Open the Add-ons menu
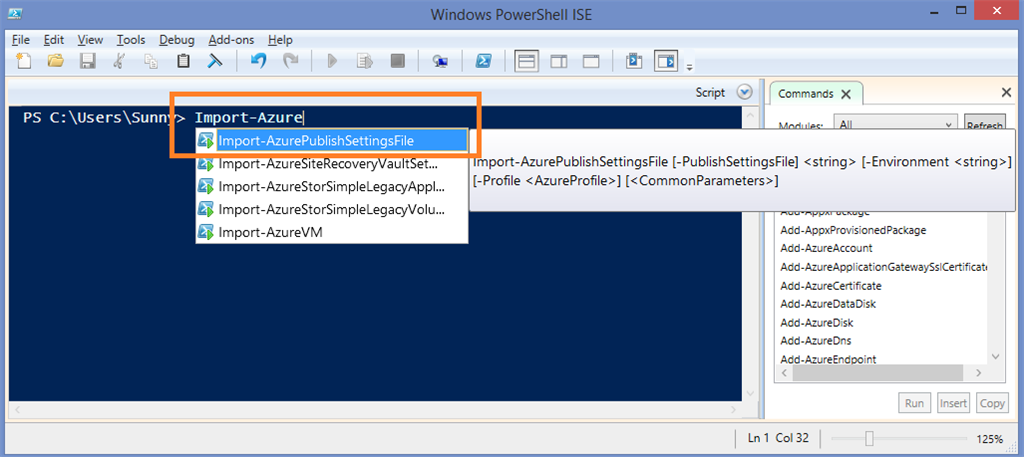This screenshot has height=457, width=1024. (x=231, y=40)
